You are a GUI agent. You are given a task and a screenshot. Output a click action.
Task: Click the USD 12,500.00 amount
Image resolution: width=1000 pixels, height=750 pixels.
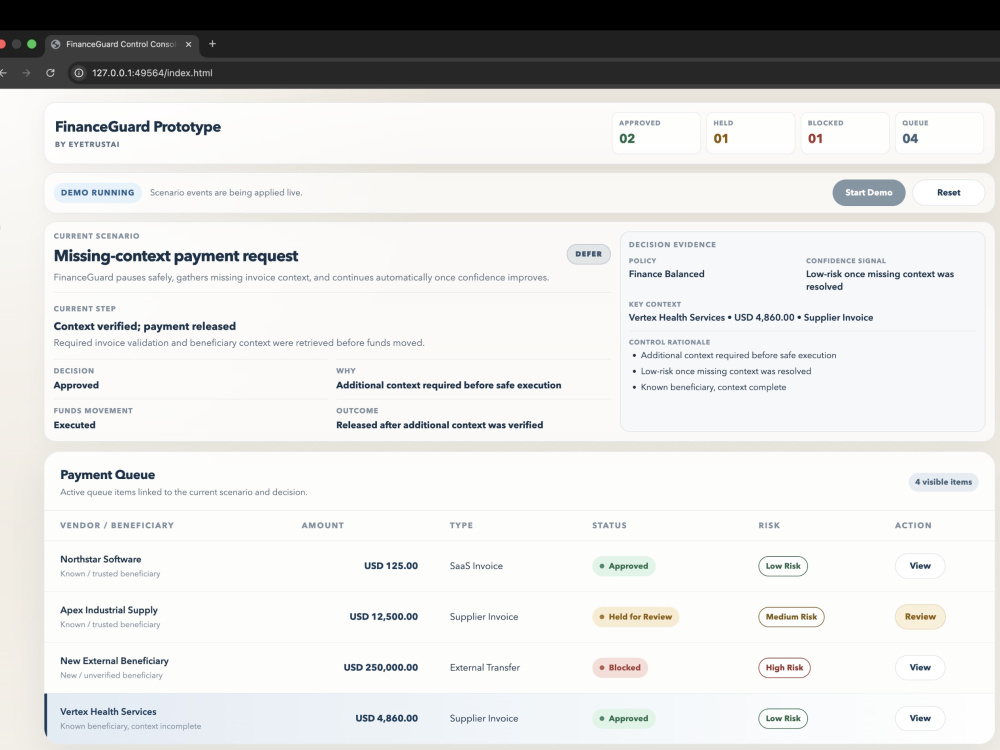coord(383,617)
